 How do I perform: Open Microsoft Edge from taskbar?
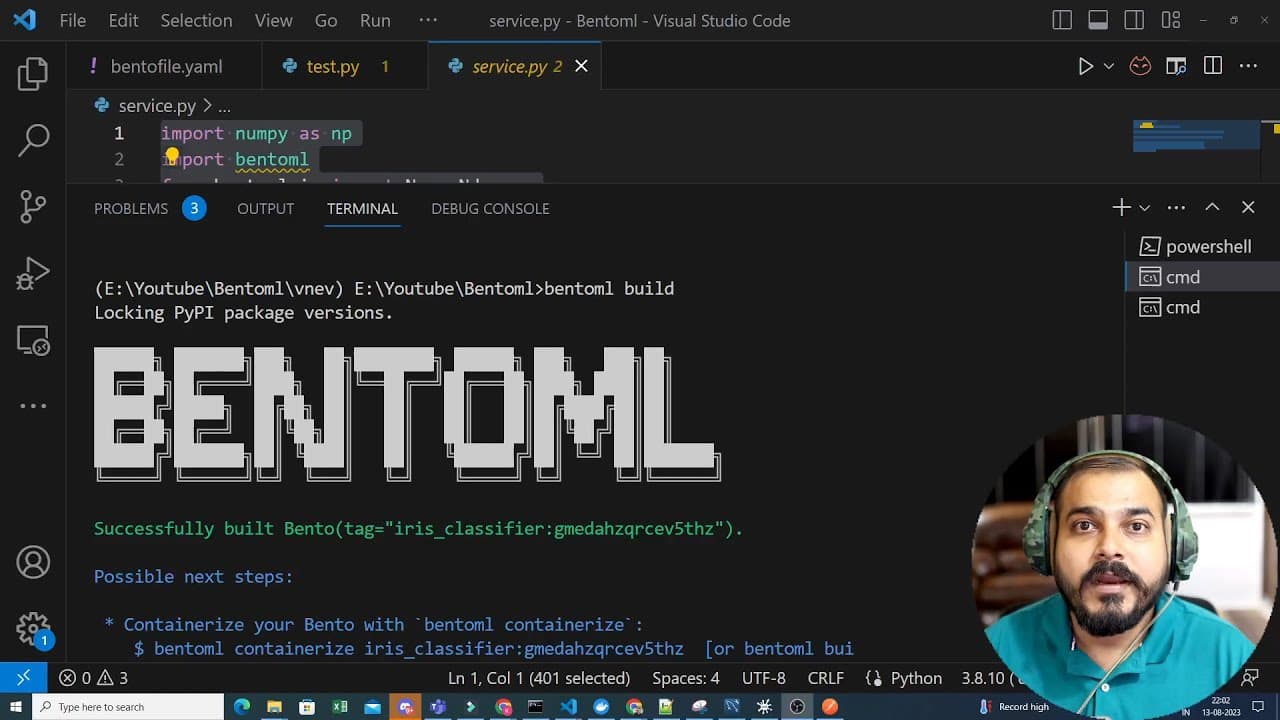coord(241,706)
